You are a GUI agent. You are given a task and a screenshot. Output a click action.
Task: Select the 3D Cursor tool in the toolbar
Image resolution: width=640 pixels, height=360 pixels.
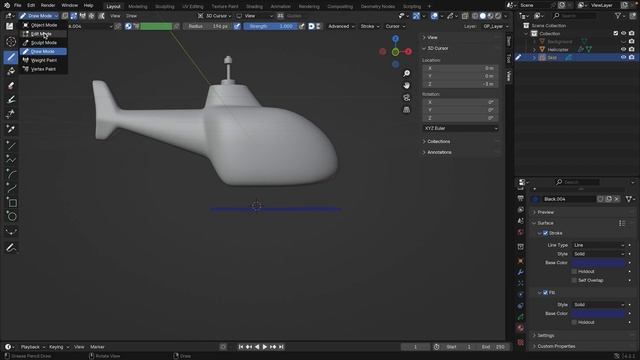pyautogui.click(x=11, y=42)
